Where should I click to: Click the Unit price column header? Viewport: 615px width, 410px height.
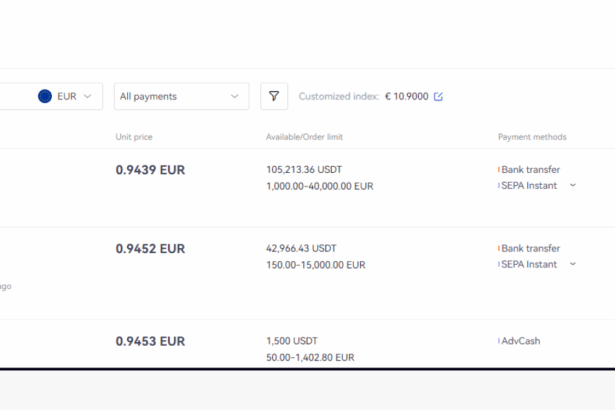click(134, 137)
